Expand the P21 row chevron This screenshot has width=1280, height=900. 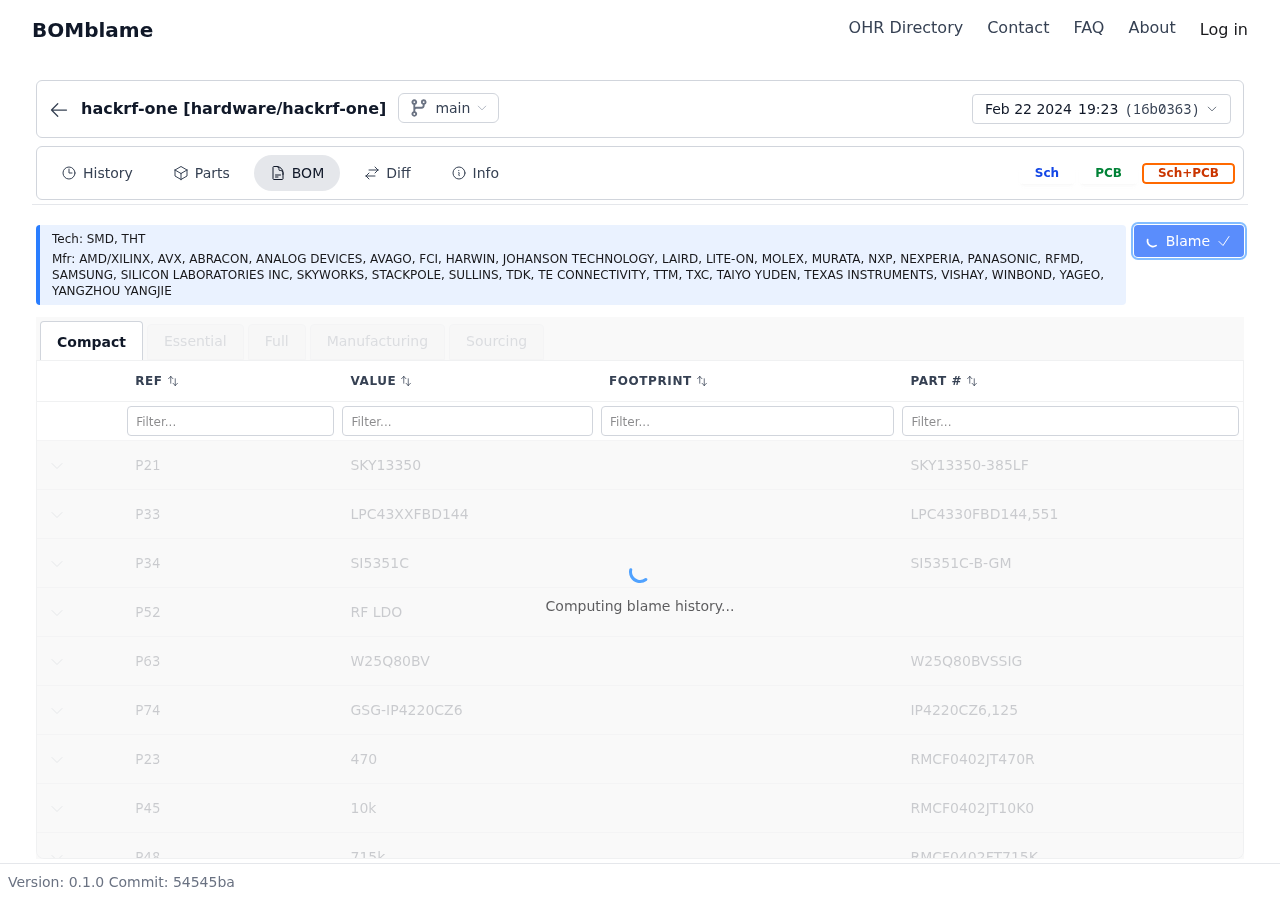(x=57, y=466)
